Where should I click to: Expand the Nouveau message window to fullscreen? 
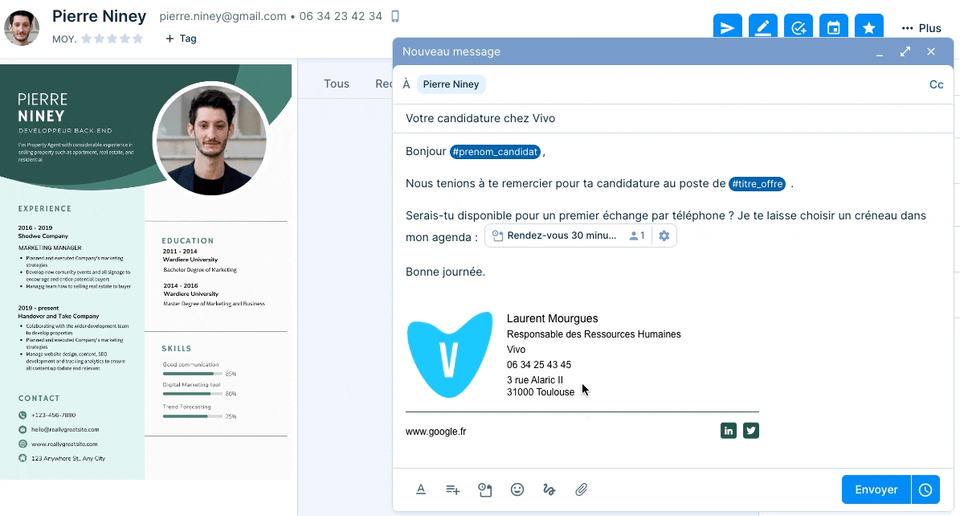click(x=905, y=51)
